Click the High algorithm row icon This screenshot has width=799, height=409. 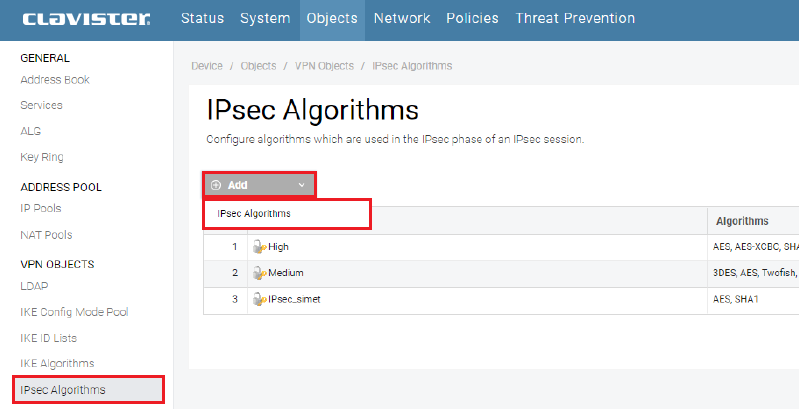(259, 246)
